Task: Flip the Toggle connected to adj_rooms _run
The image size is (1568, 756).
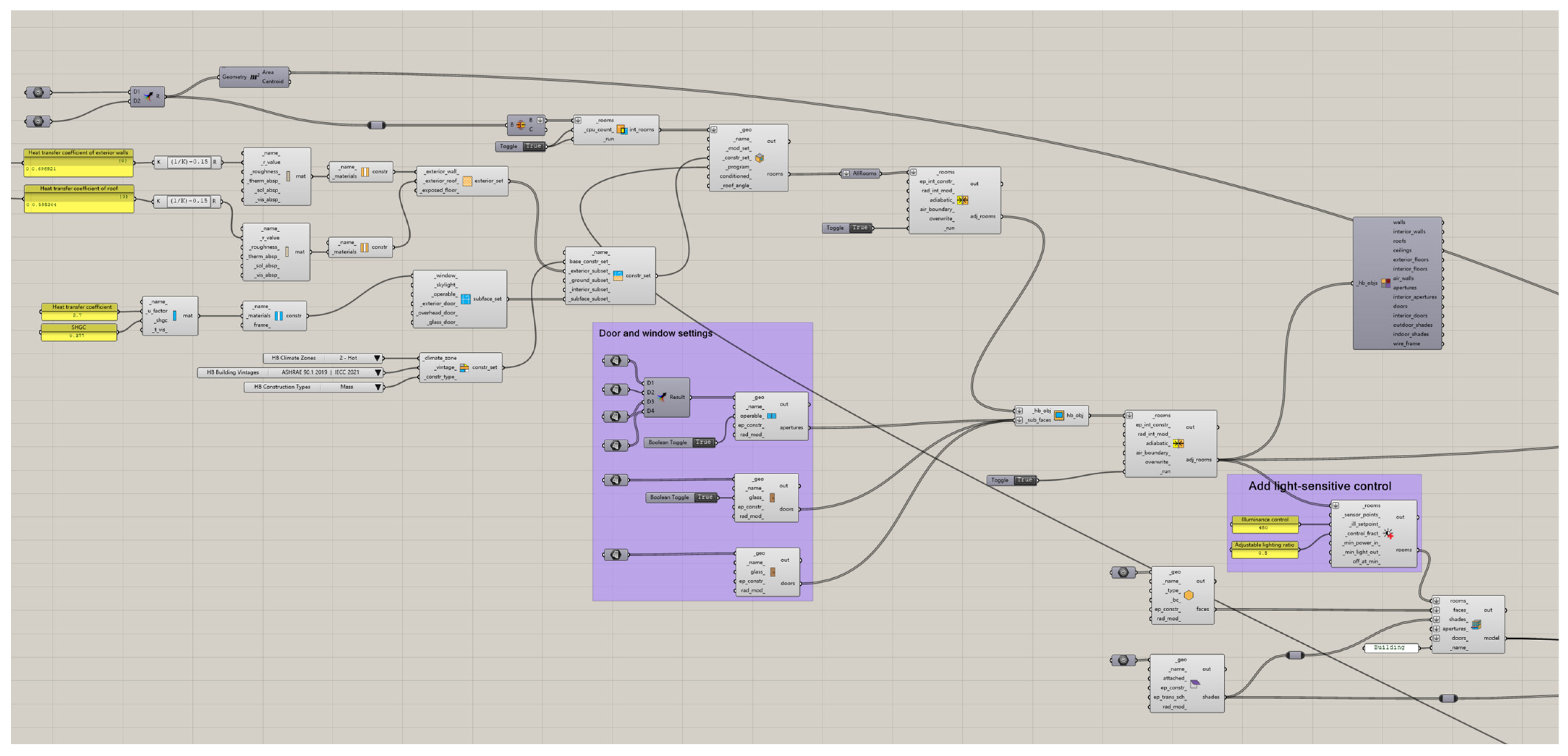Action: [x=1025, y=480]
